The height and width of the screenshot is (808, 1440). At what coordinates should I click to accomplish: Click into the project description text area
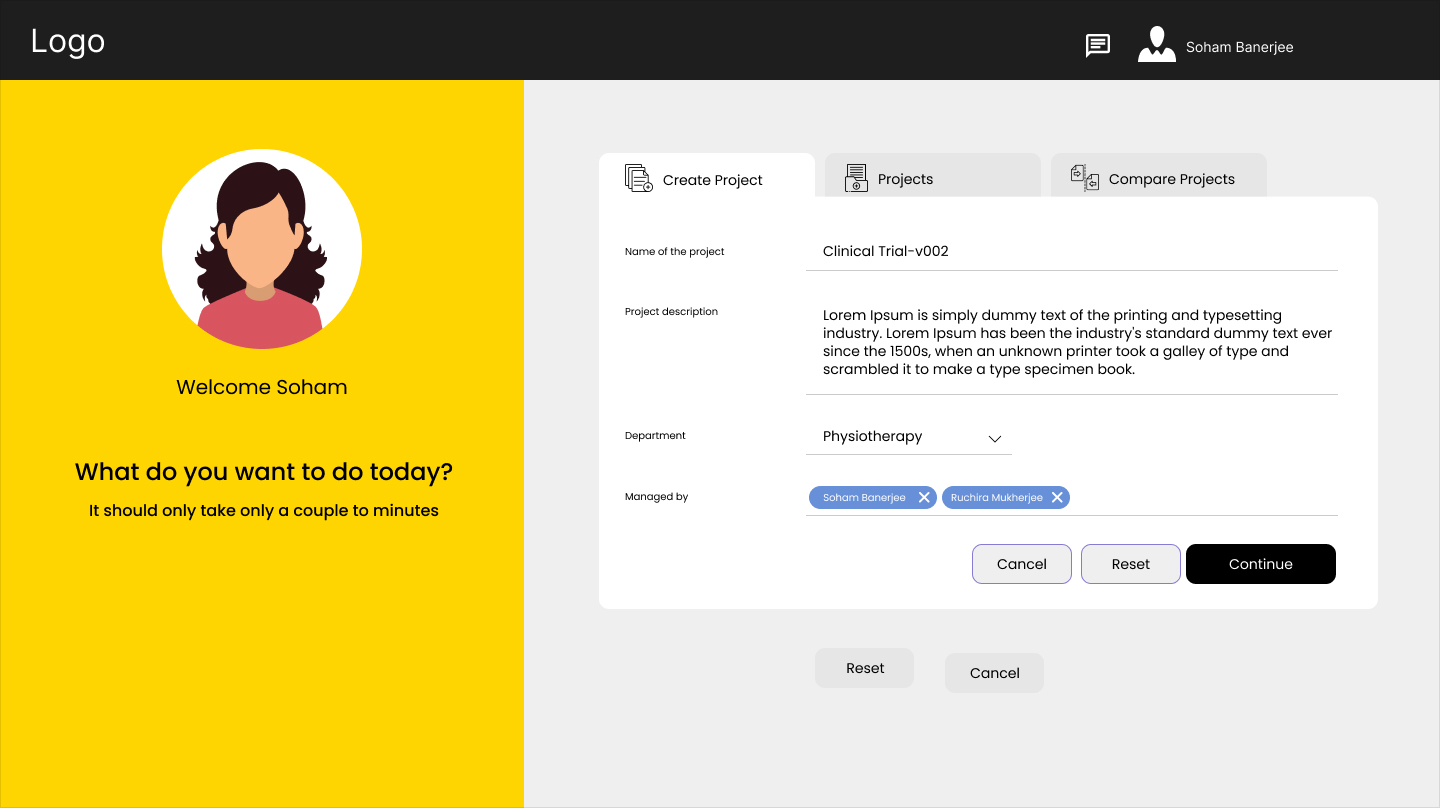(1070, 342)
